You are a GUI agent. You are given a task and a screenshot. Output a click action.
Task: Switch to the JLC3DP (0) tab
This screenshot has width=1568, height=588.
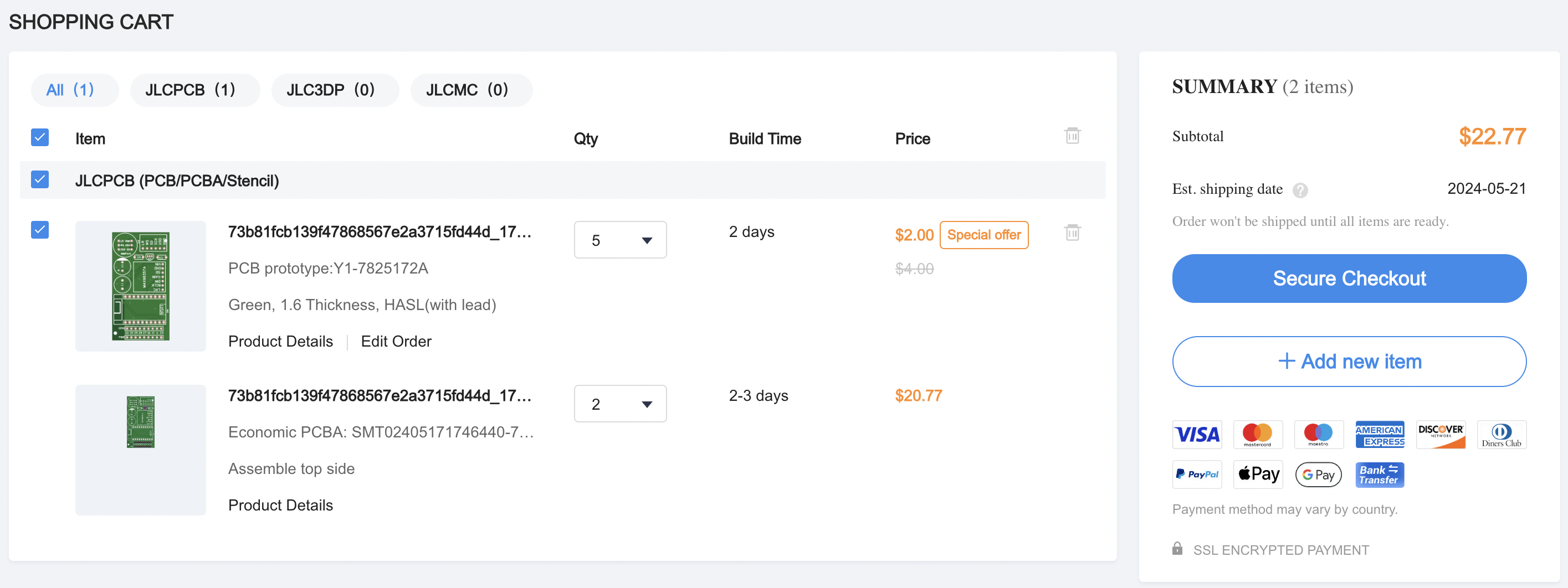(x=331, y=90)
